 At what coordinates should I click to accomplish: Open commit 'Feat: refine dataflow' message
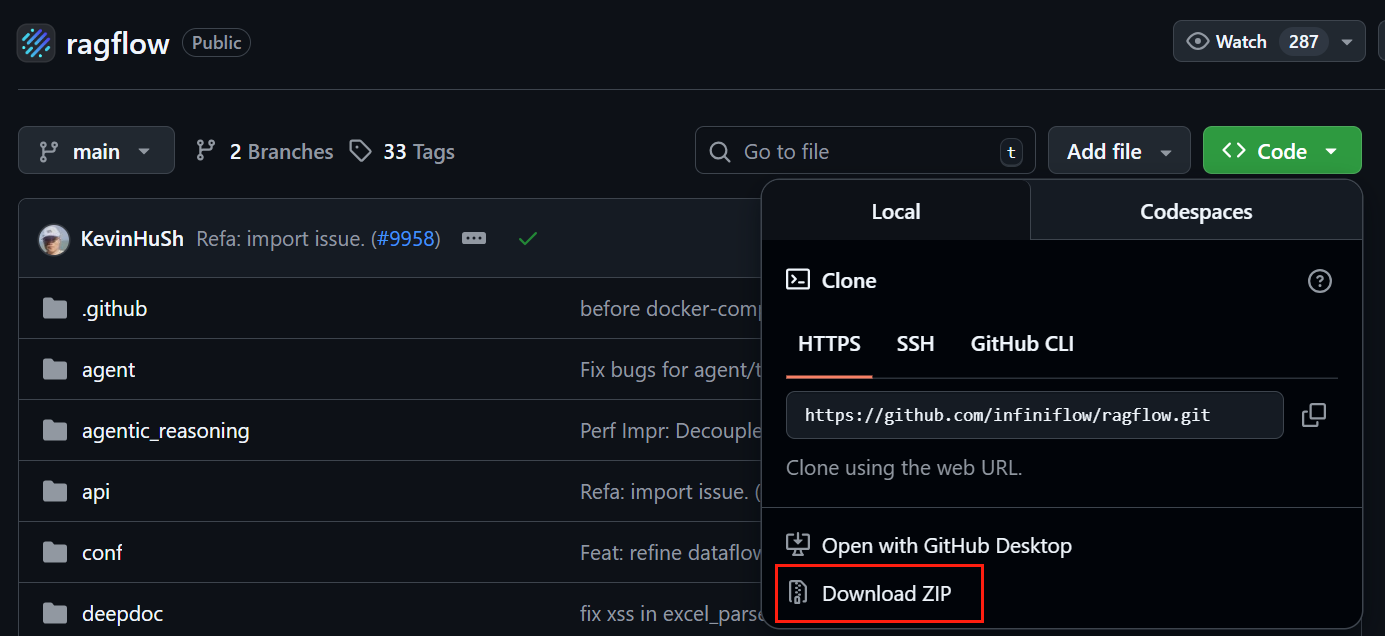671,553
